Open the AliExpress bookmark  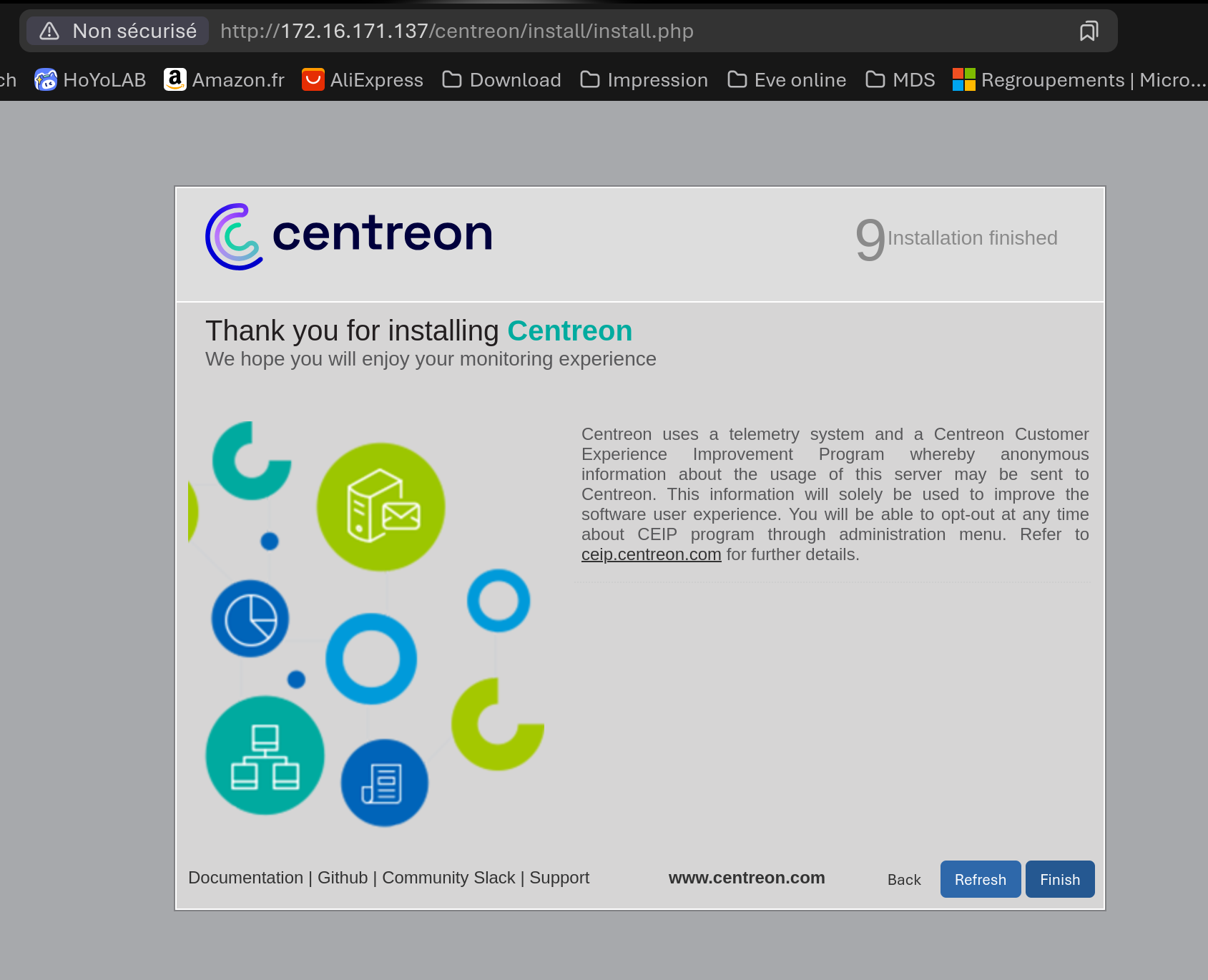363,79
